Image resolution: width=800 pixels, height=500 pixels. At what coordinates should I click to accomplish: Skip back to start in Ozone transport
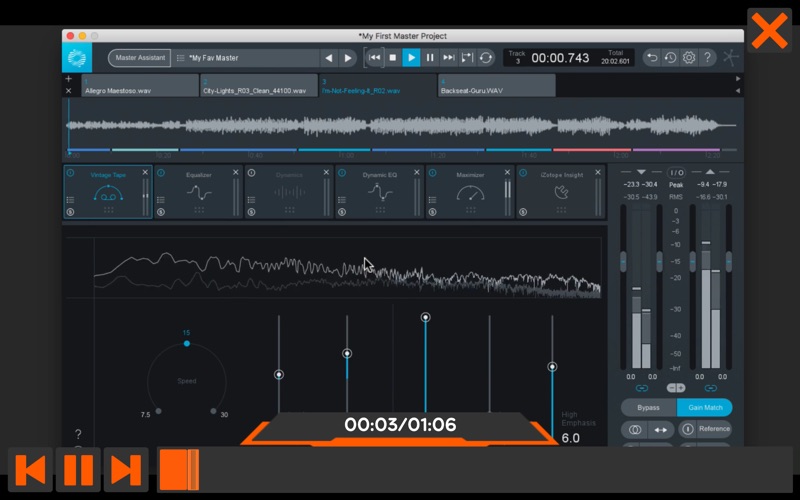click(x=374, y=58)
